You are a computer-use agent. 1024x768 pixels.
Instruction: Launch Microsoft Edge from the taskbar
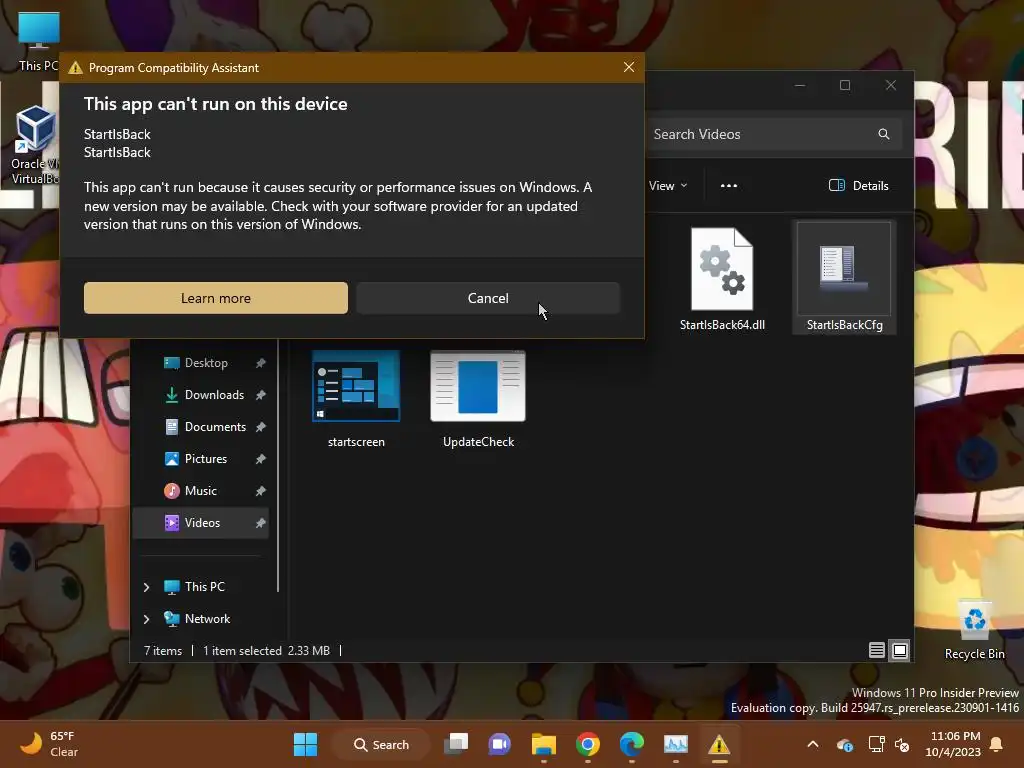632,744
